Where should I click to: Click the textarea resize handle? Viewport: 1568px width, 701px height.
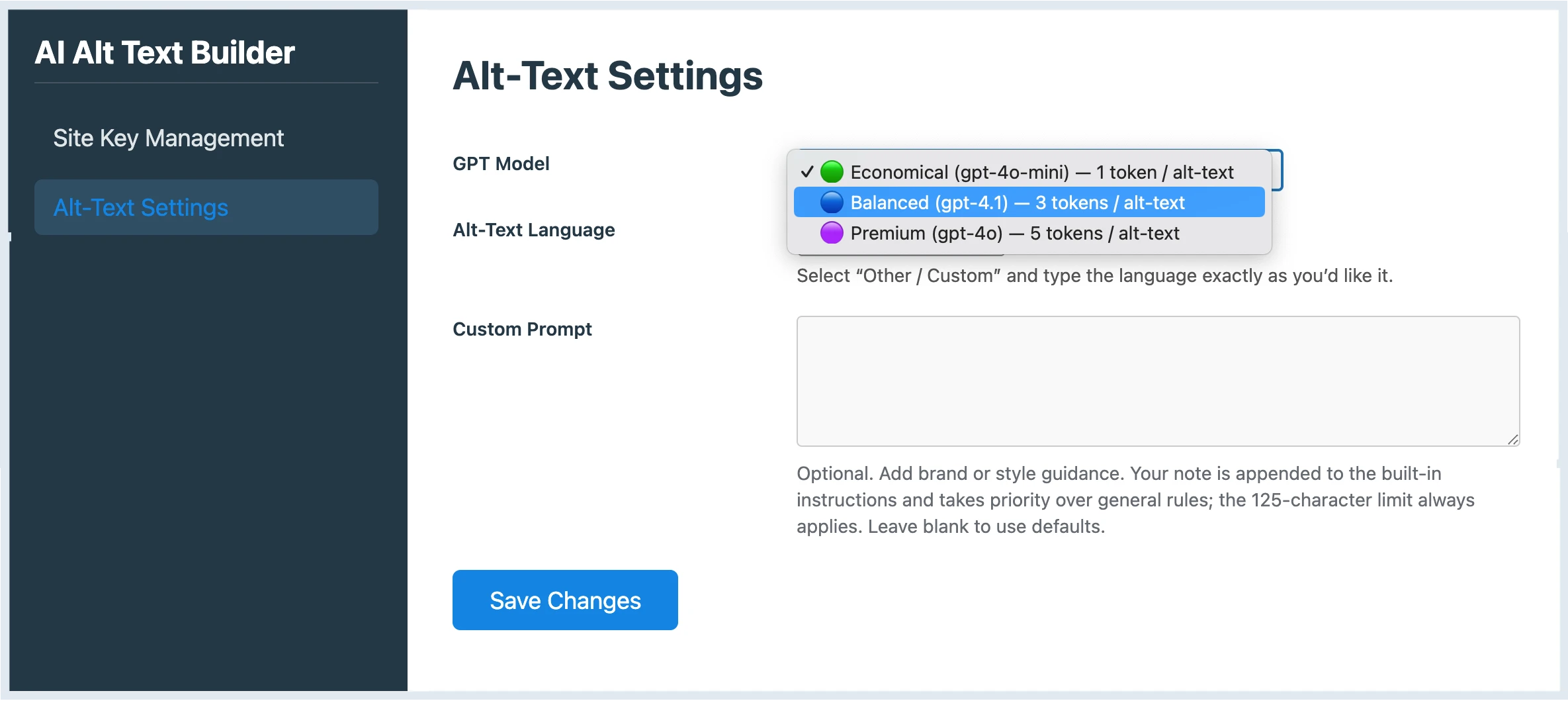(x=1512, y=438)
